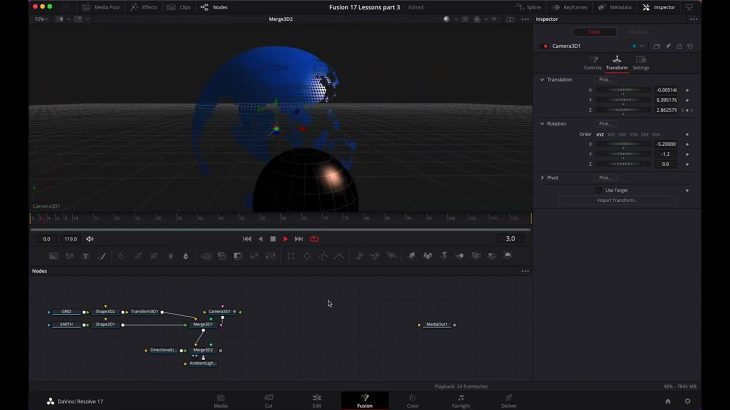Toggle the Nodes panel button
Screen dimensions: 730x410
(214, 7)
